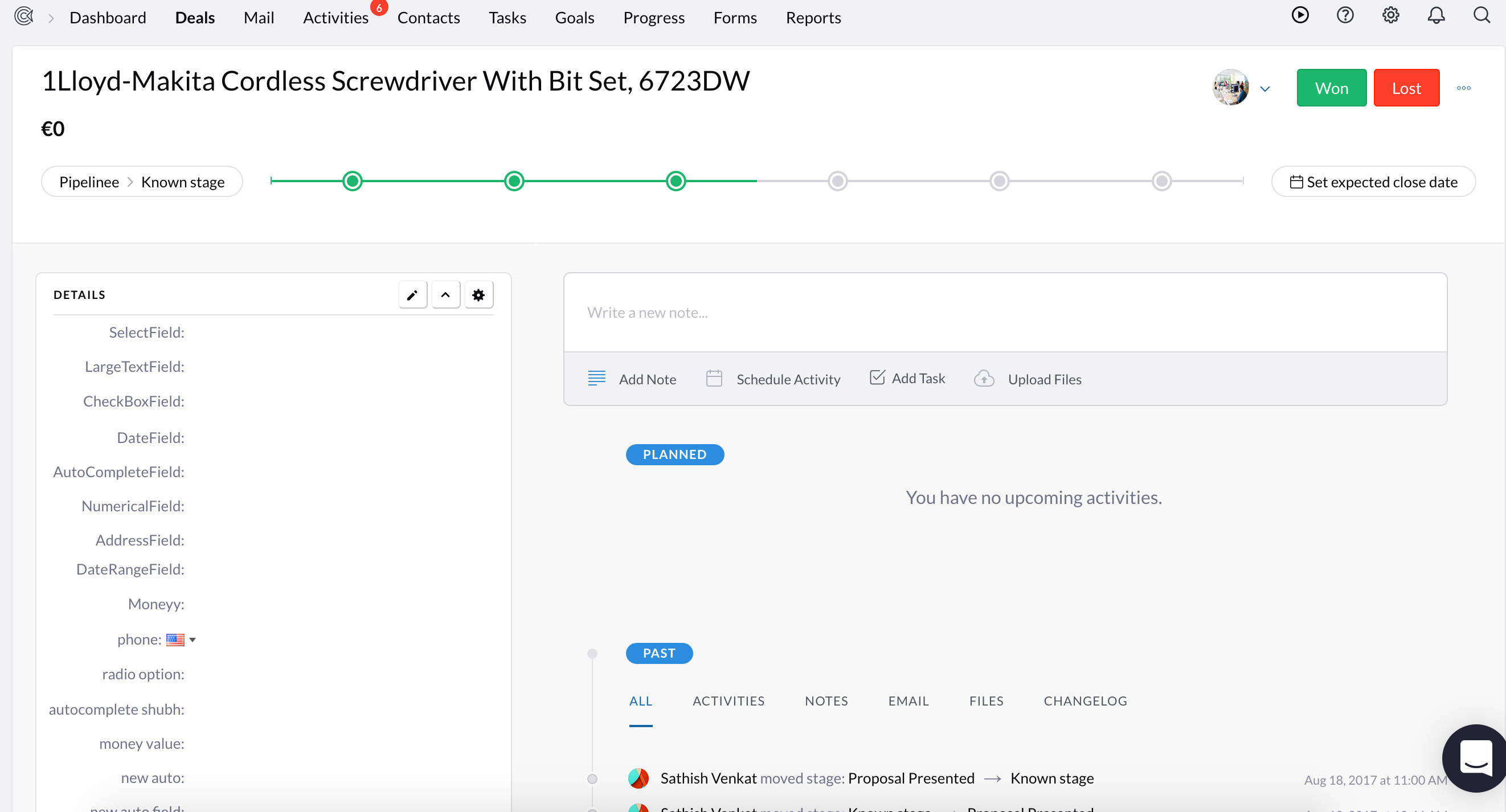Go to the Activities menu item

(335, 18)
